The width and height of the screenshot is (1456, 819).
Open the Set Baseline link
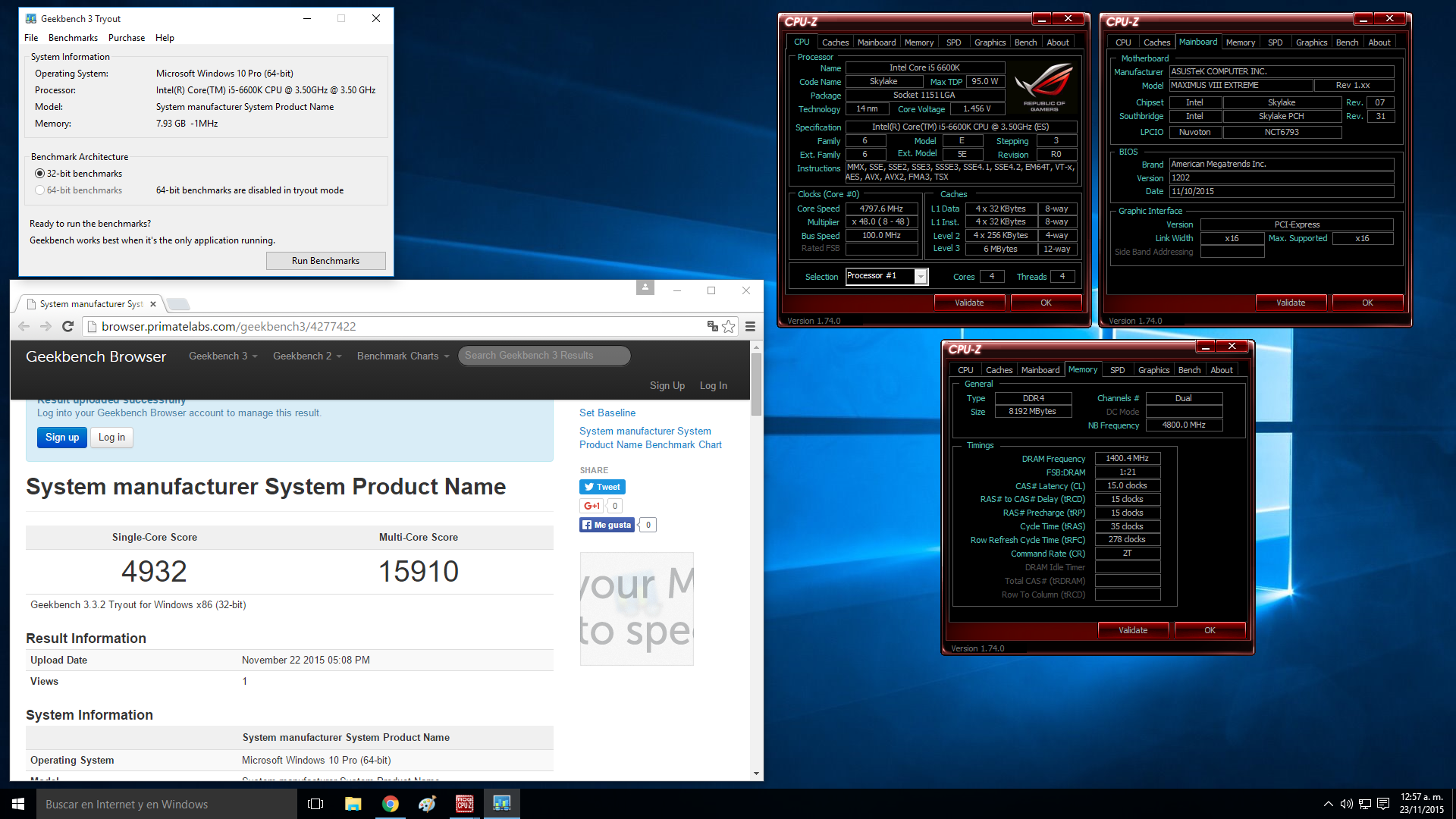[607, 413]
